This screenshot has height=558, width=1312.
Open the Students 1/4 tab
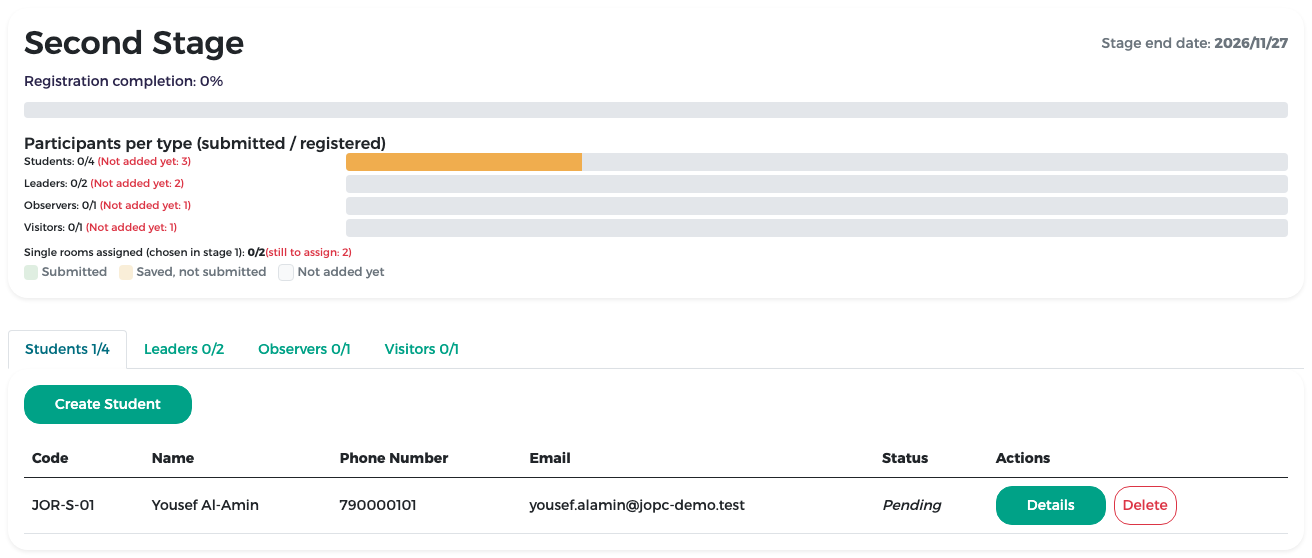click(x=67, y=349)
